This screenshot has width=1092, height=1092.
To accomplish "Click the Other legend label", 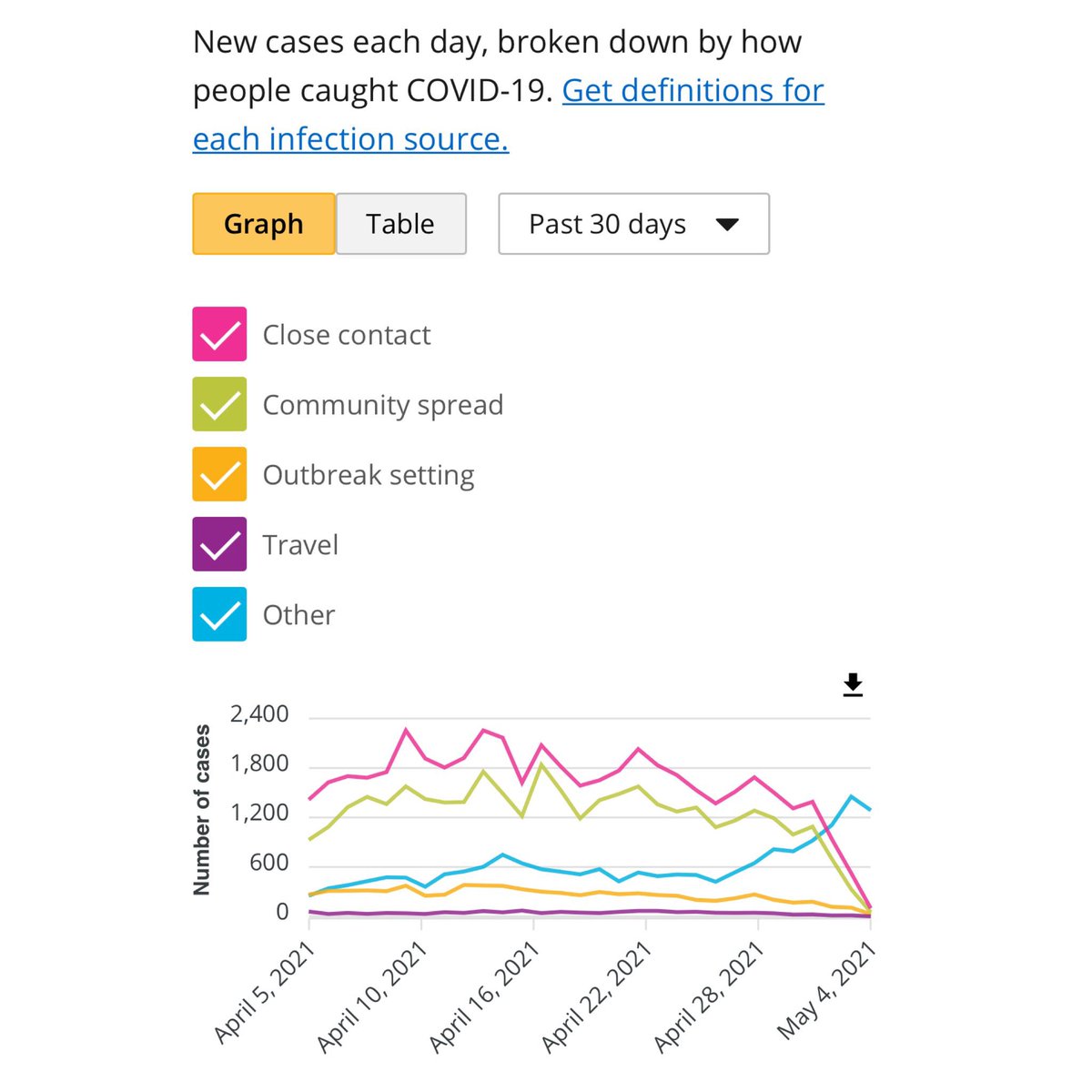I will pyautogui.click(x=298, y=615).
